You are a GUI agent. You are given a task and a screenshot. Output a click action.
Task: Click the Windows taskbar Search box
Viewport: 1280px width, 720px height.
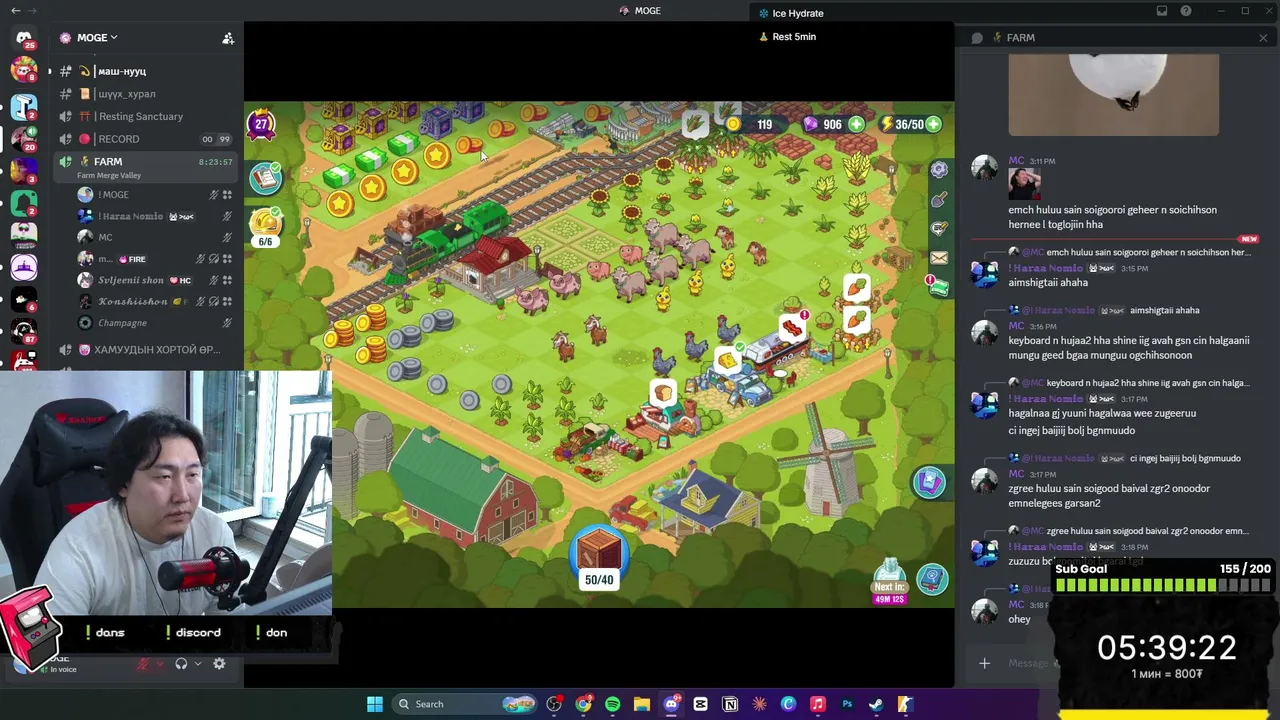click(x=464, y=704)
